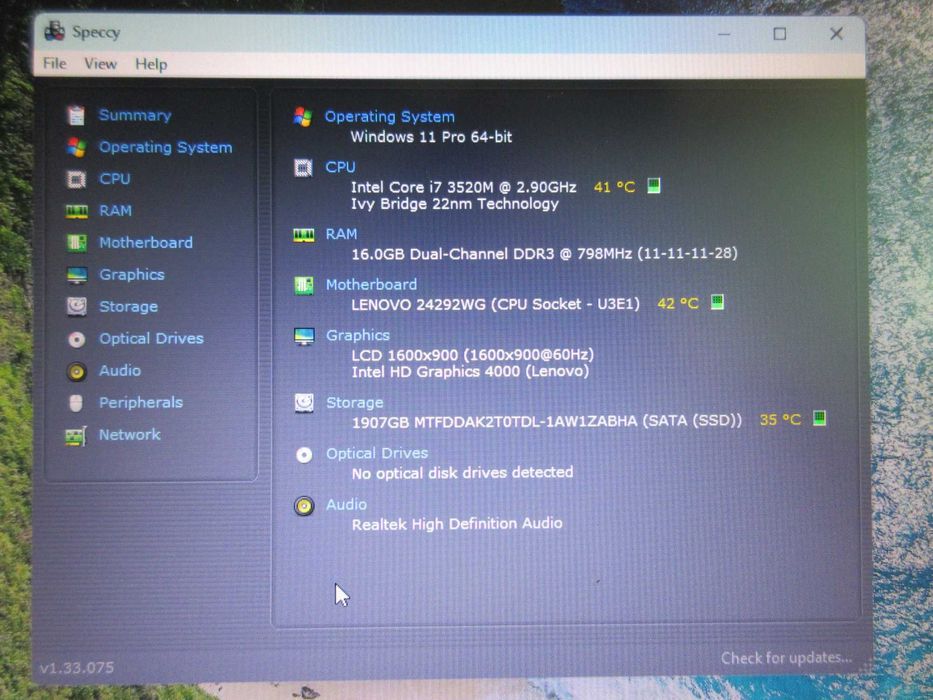The image size is (933, 700).
Task: Click the Audio heading link in summary
Action: tap(346, 505)
